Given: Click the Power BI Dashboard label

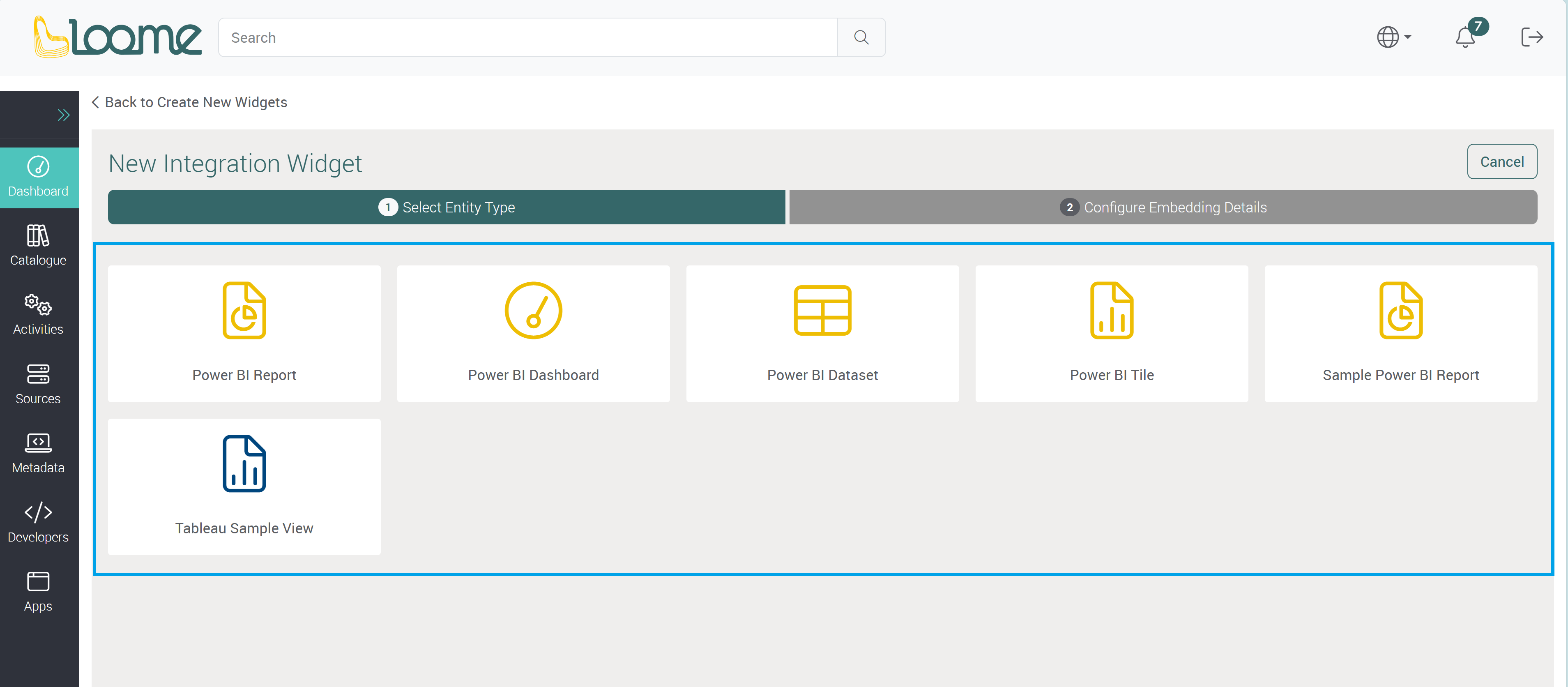Looking at the screenshot, I should [533, 375].
